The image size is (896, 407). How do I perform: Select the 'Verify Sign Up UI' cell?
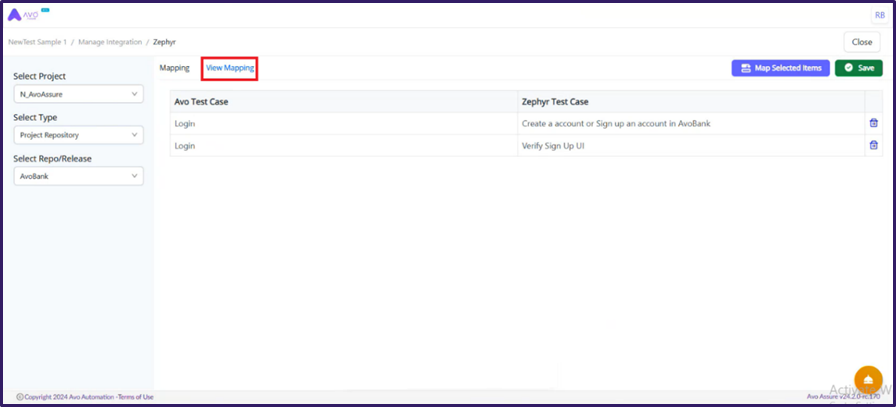553,145
